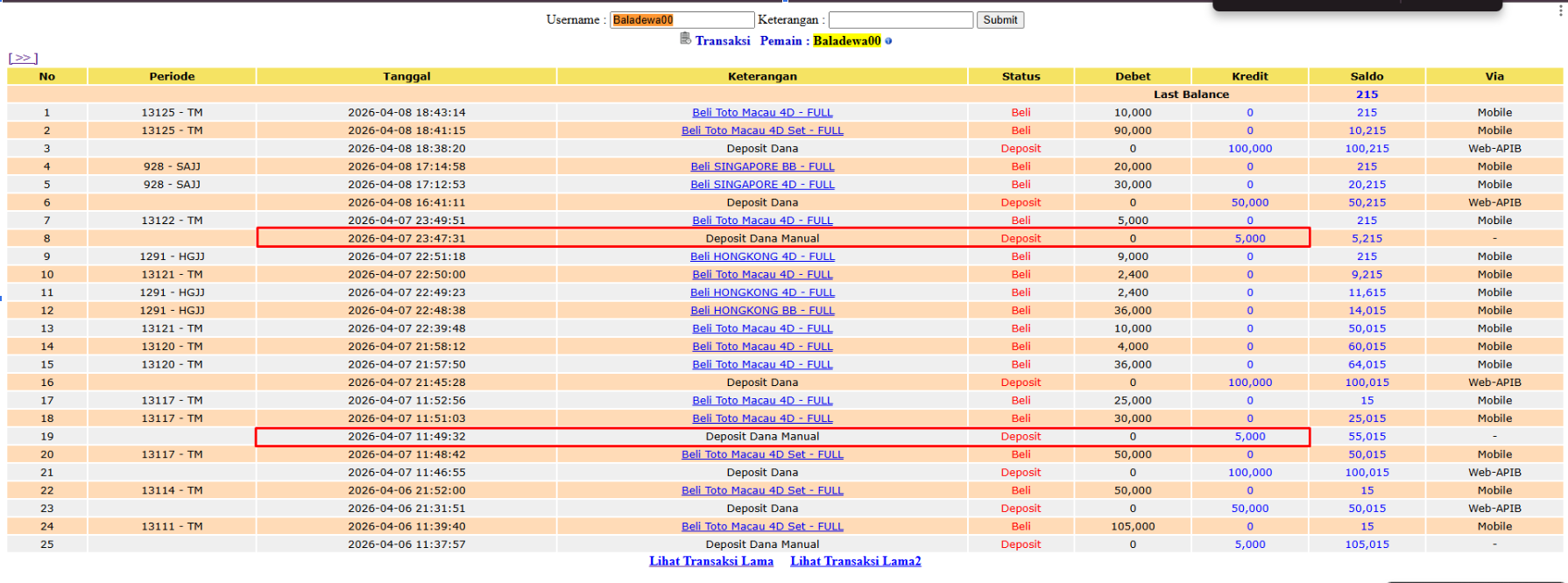Click the Keterangan column header
This screenshot has width=1568, height=583.
pos(762,76)
